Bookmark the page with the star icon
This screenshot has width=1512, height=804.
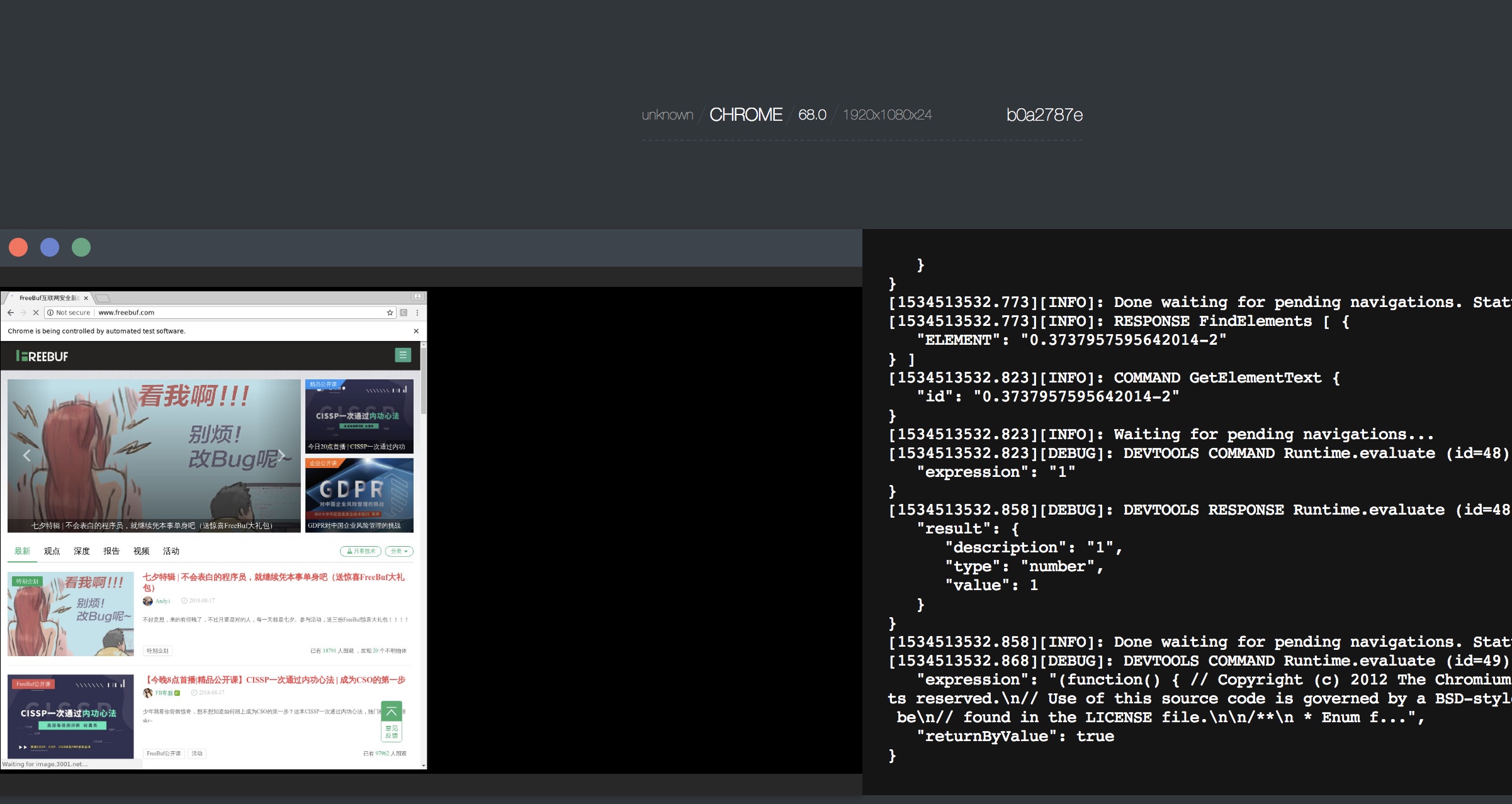(x=390, y=313)
